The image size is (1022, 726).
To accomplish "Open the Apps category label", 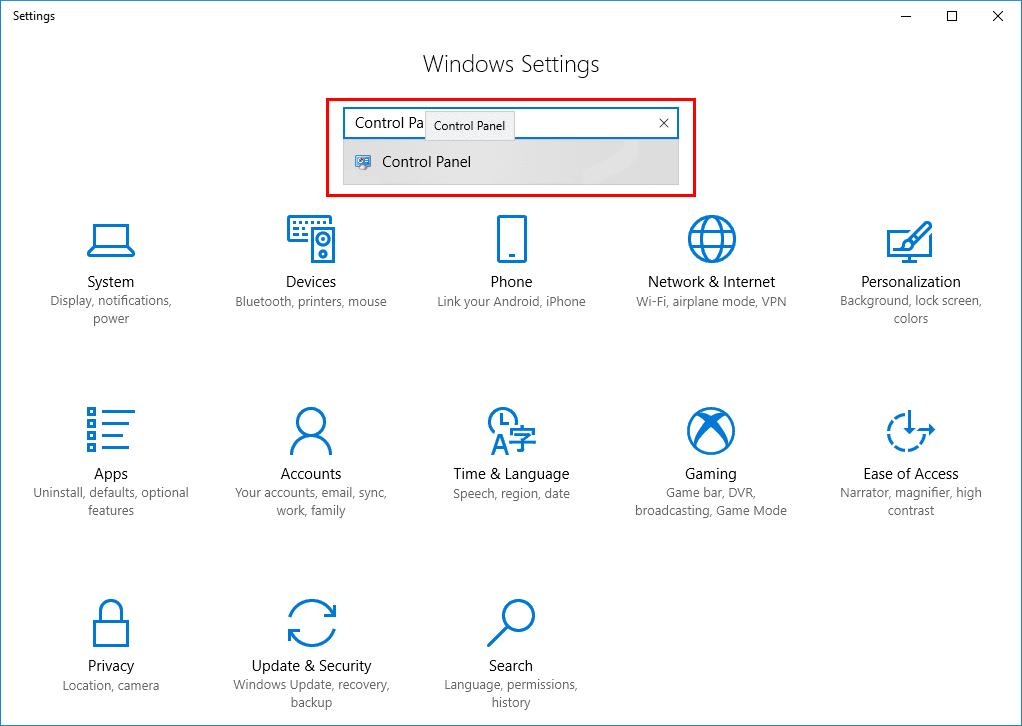I will pyautogui.click(x=111, y=474).
